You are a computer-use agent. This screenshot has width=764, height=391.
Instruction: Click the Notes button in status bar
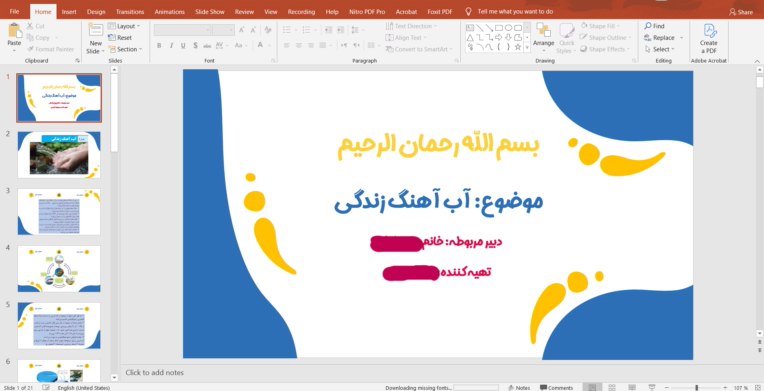tap(519, 388)
